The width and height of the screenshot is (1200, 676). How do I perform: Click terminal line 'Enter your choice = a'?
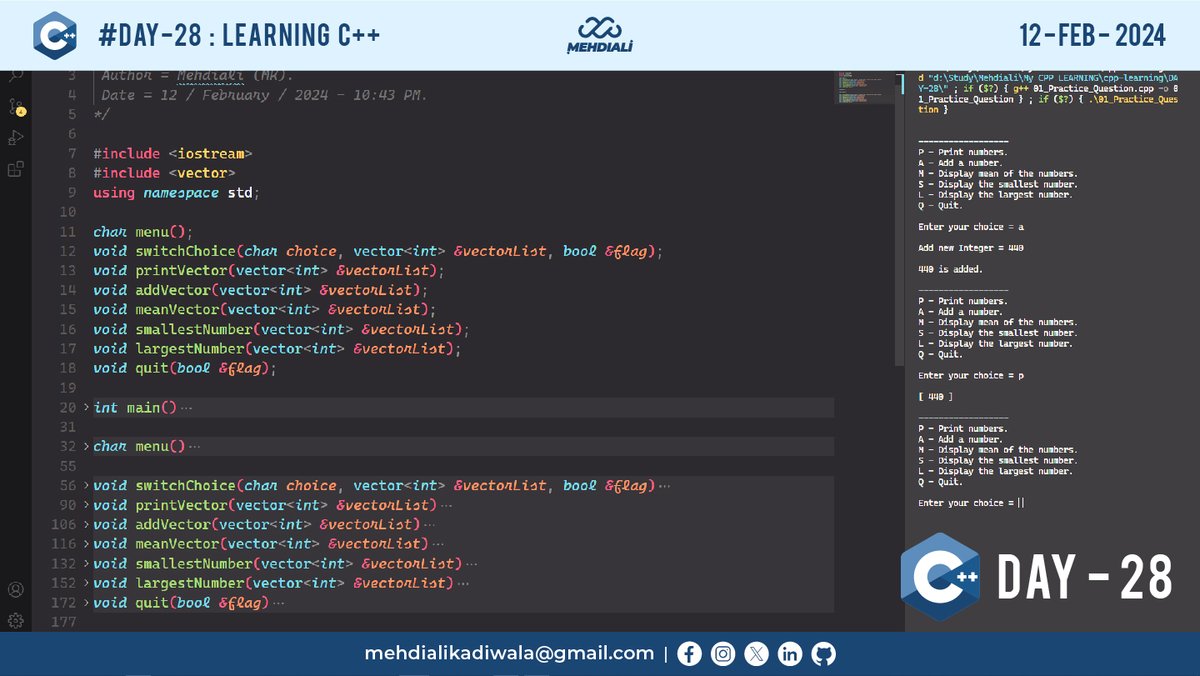click(x=970, y=227)
